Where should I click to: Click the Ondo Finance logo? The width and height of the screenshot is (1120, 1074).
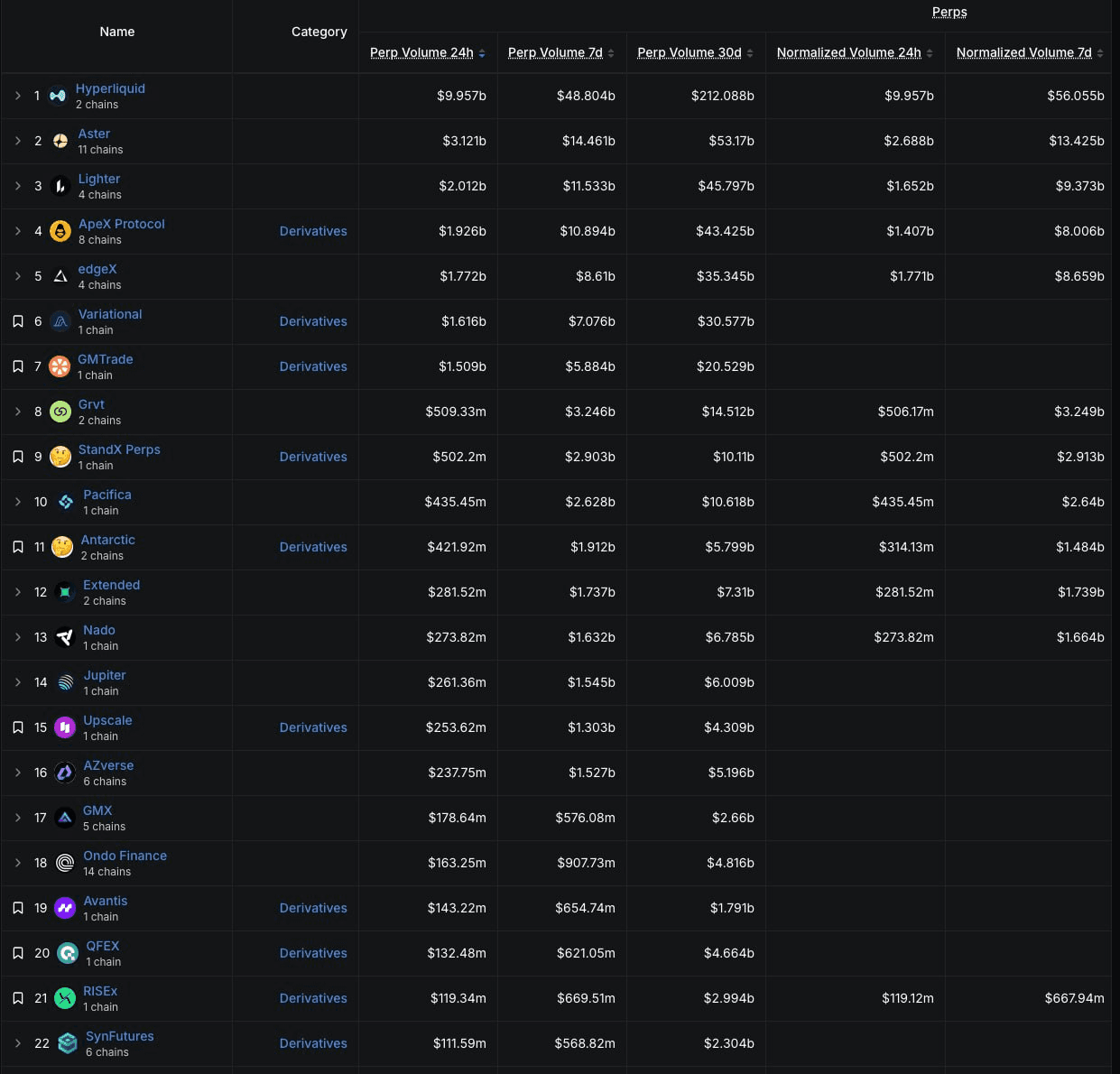65,863
